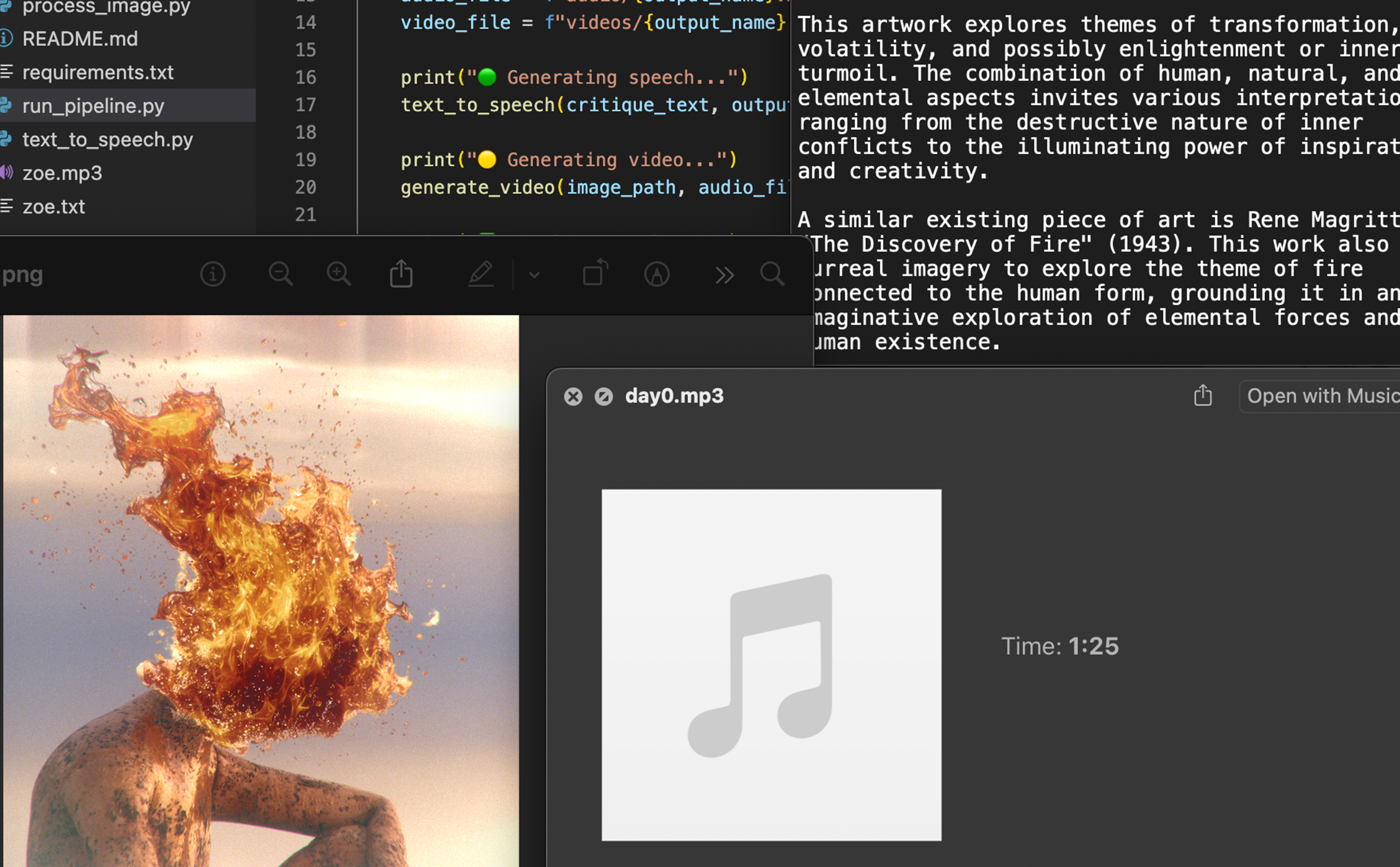
Task: Close the day0.mp3 Quick Look window
Action: pos(572,396)
